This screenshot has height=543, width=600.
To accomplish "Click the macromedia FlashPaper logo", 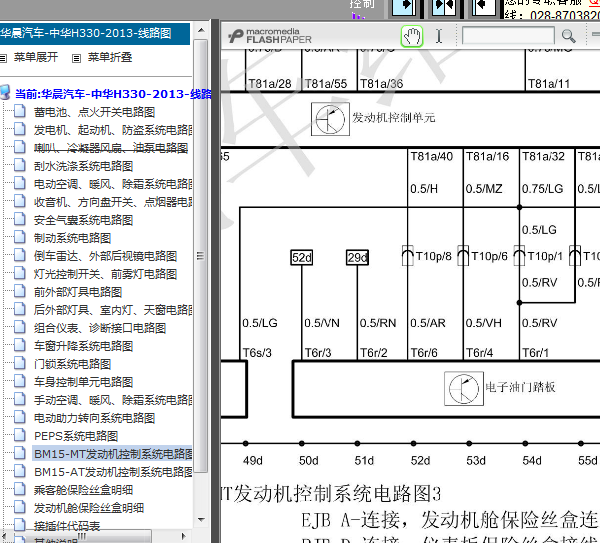I will 270,36.
